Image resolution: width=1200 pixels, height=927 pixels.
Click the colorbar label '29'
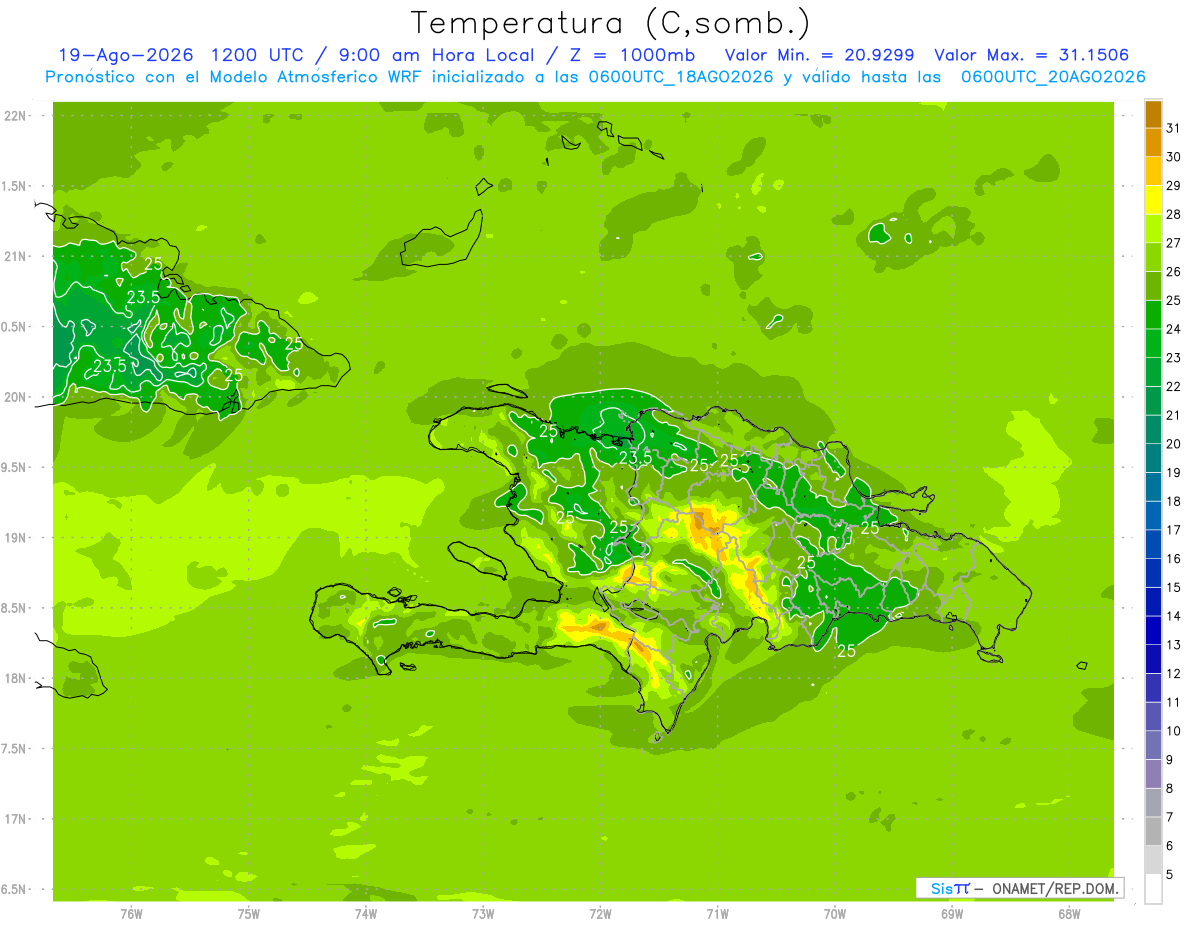tap(1174, 186)
